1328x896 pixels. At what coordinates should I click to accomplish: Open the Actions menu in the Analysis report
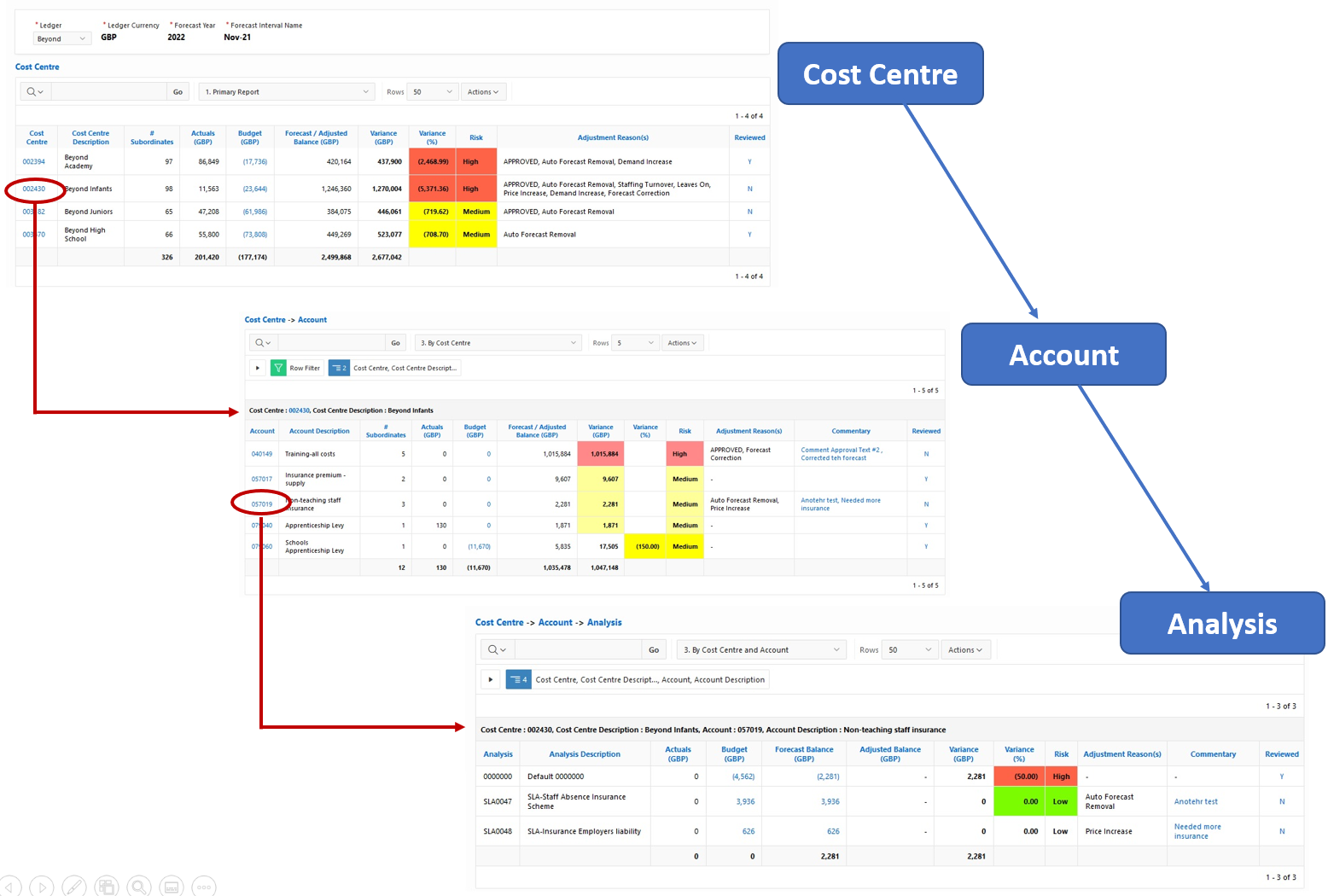(964, 649)
